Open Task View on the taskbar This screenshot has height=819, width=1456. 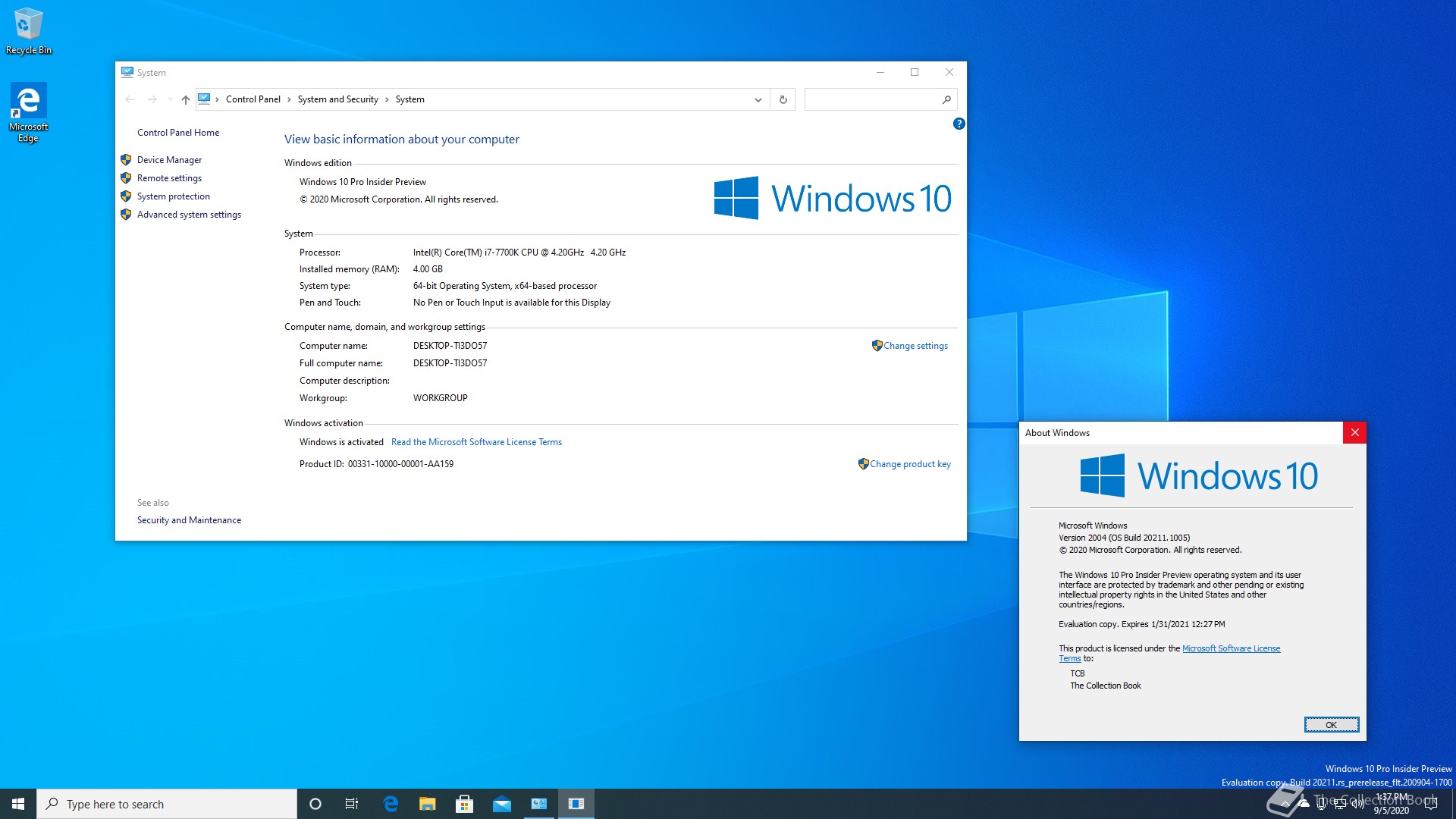[x=351, y=803]
